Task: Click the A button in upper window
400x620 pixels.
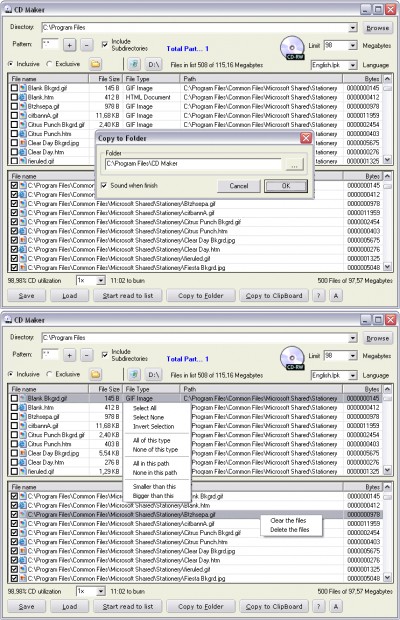Action: [x=336, y=295]
